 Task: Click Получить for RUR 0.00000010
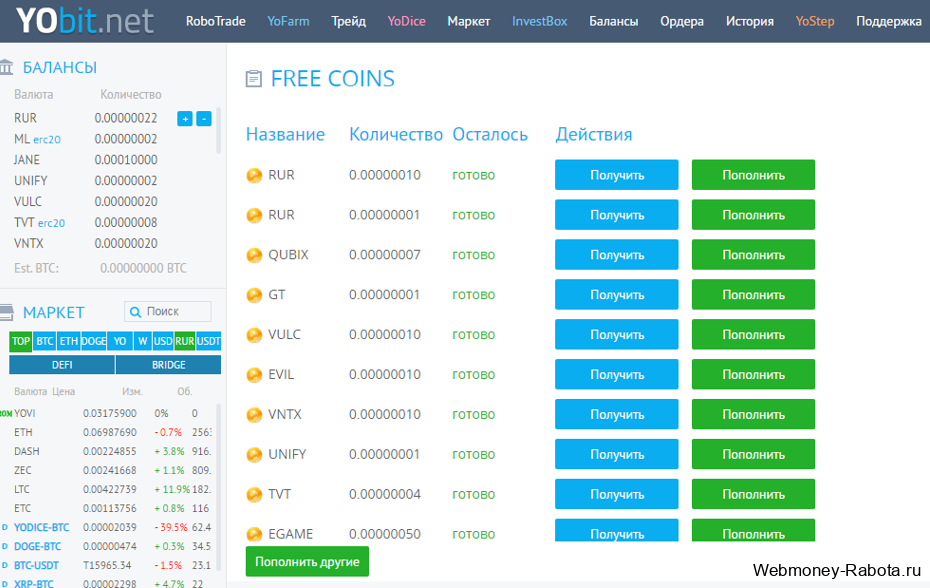(x=617, y=175)
